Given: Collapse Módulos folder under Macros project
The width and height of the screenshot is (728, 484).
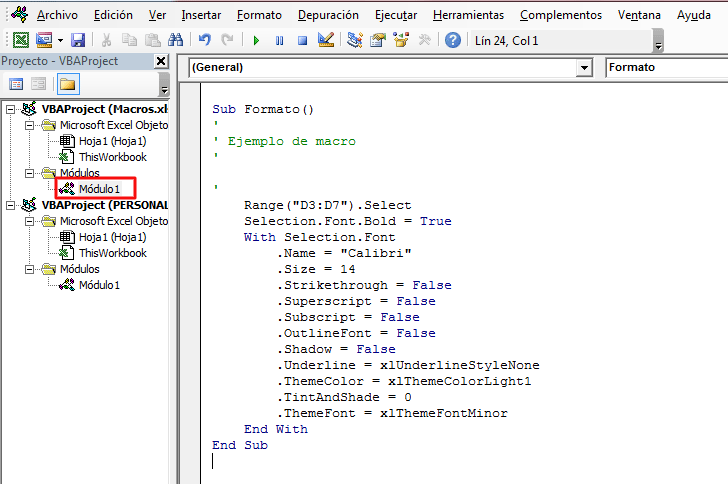Looking at the screenshot, I should click(29, 173).
